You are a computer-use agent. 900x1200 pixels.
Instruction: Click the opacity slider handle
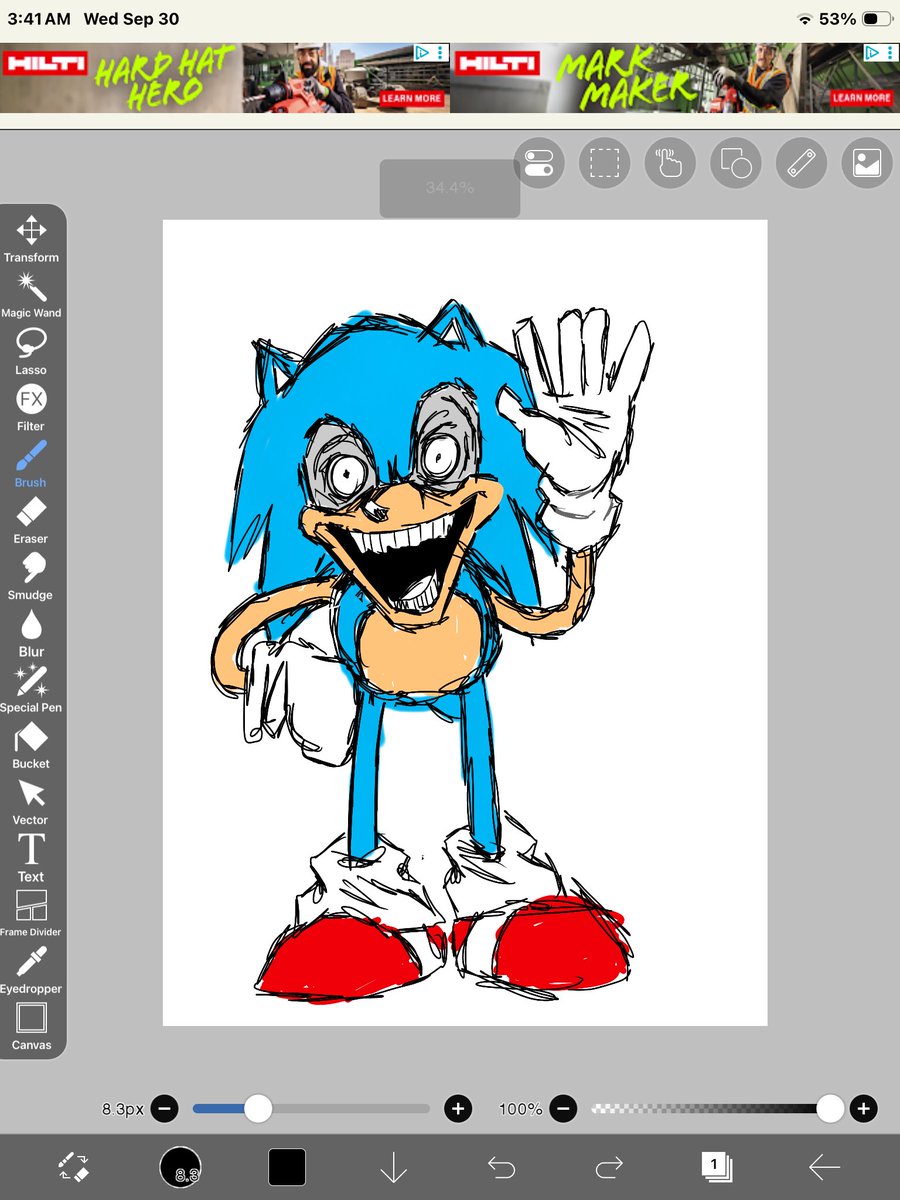point(830,1108)
